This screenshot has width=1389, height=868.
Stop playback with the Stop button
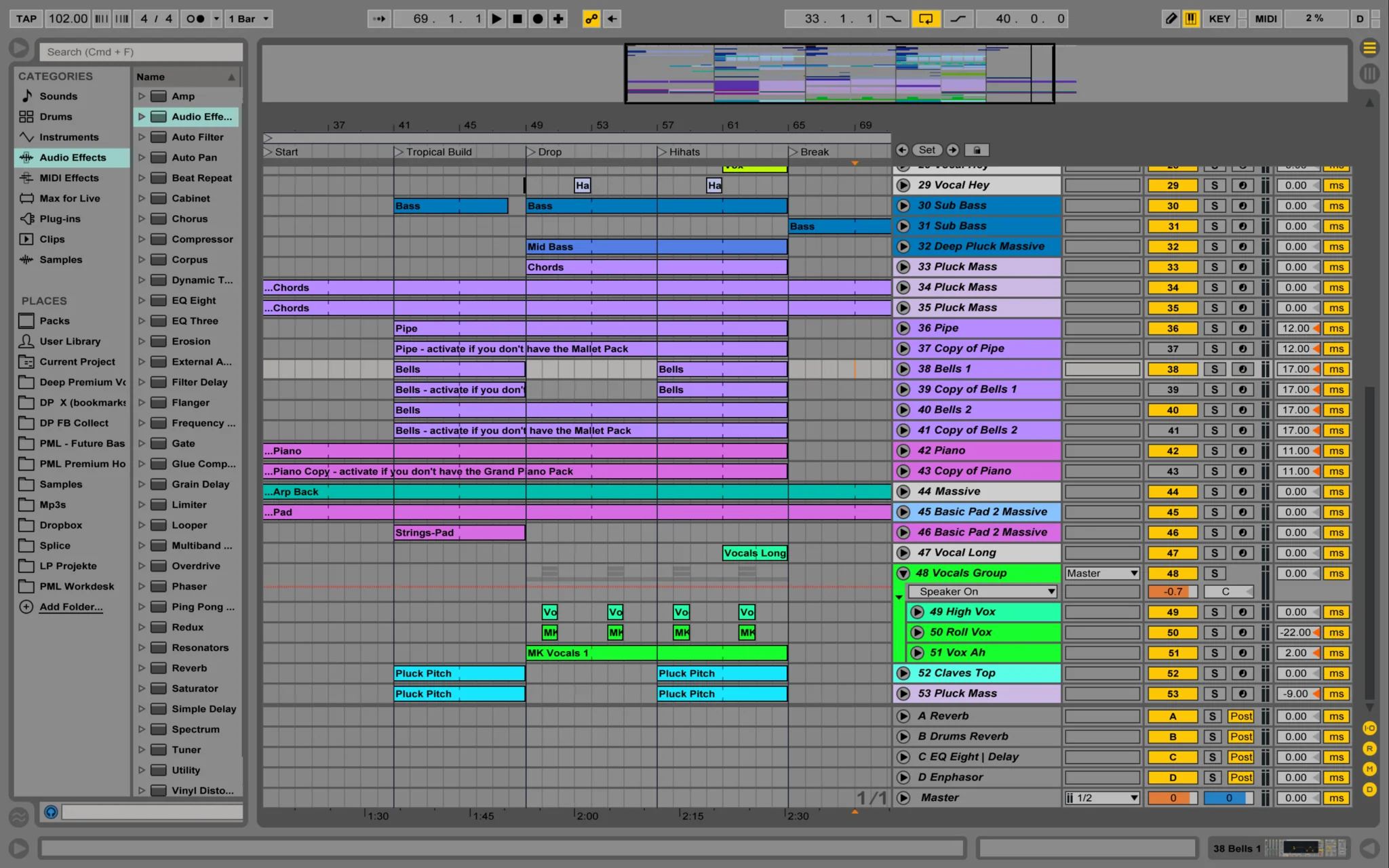point(517,18)
